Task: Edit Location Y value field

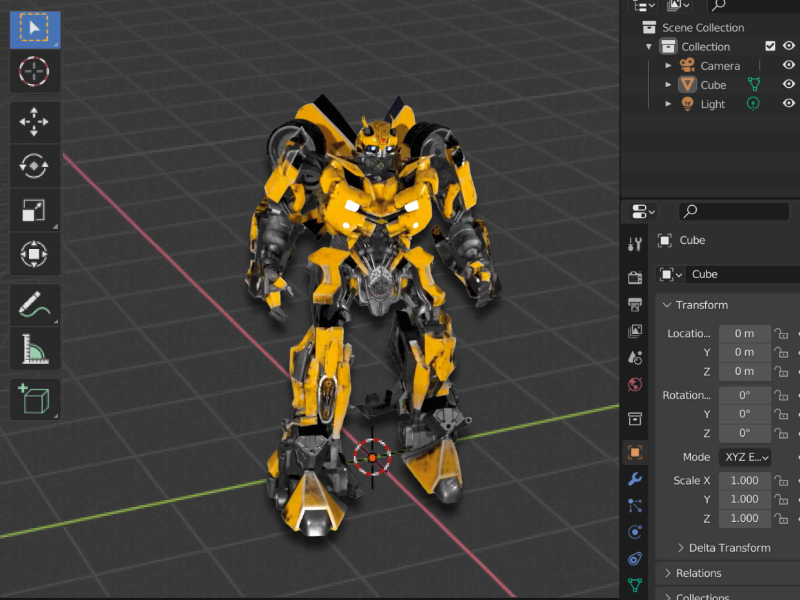Action: [744, 353]
